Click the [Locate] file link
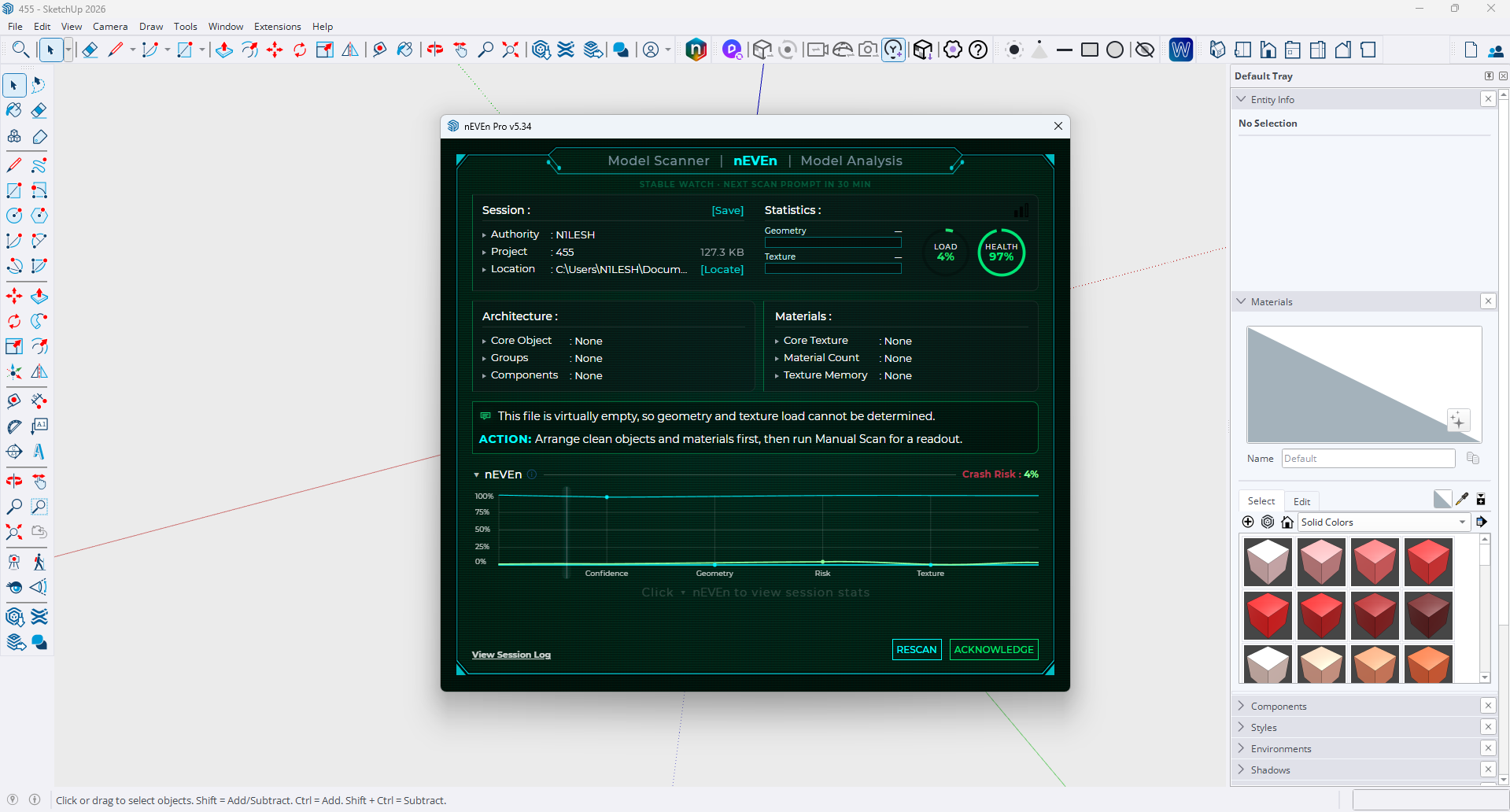The image size is (1510, 812). [x=722, y=269]
